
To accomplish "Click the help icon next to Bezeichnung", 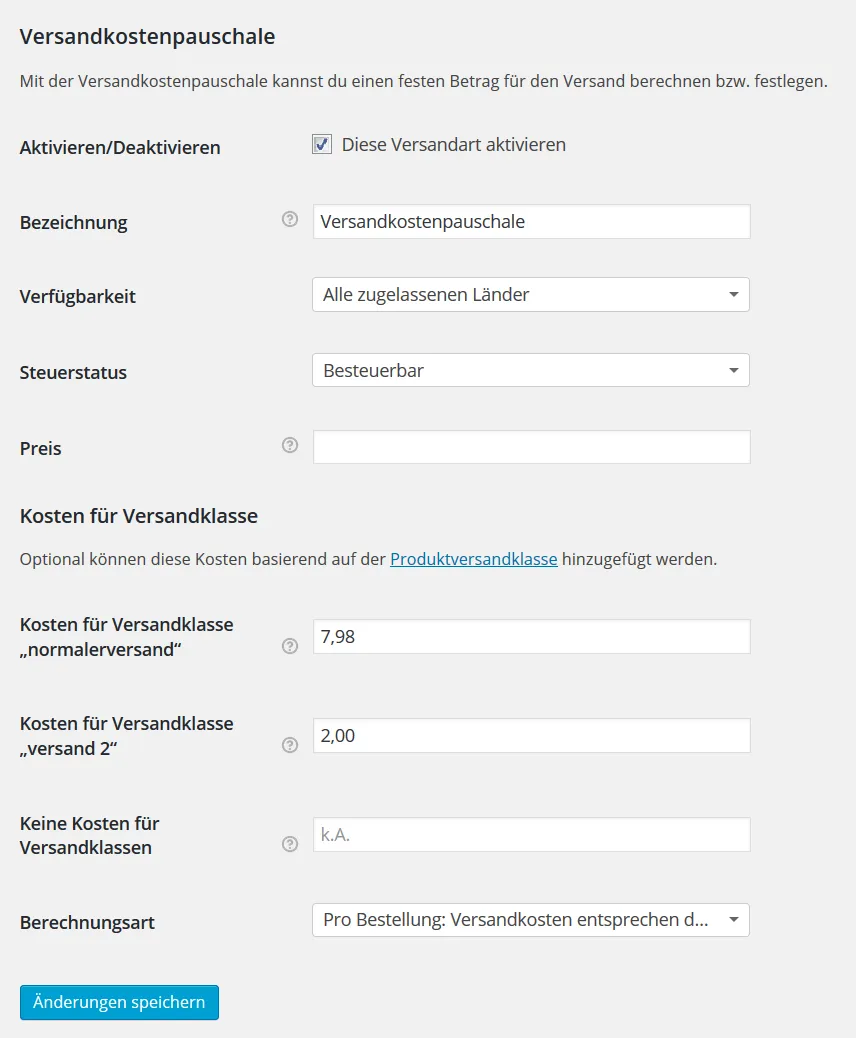I will pos(289,219).
